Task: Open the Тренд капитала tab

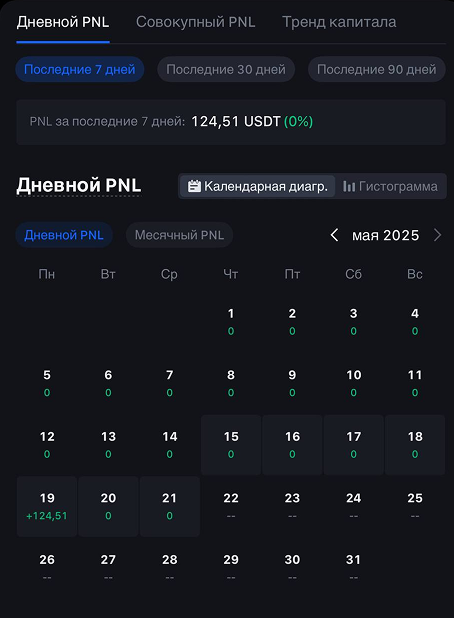Action: tap(339, 22)
